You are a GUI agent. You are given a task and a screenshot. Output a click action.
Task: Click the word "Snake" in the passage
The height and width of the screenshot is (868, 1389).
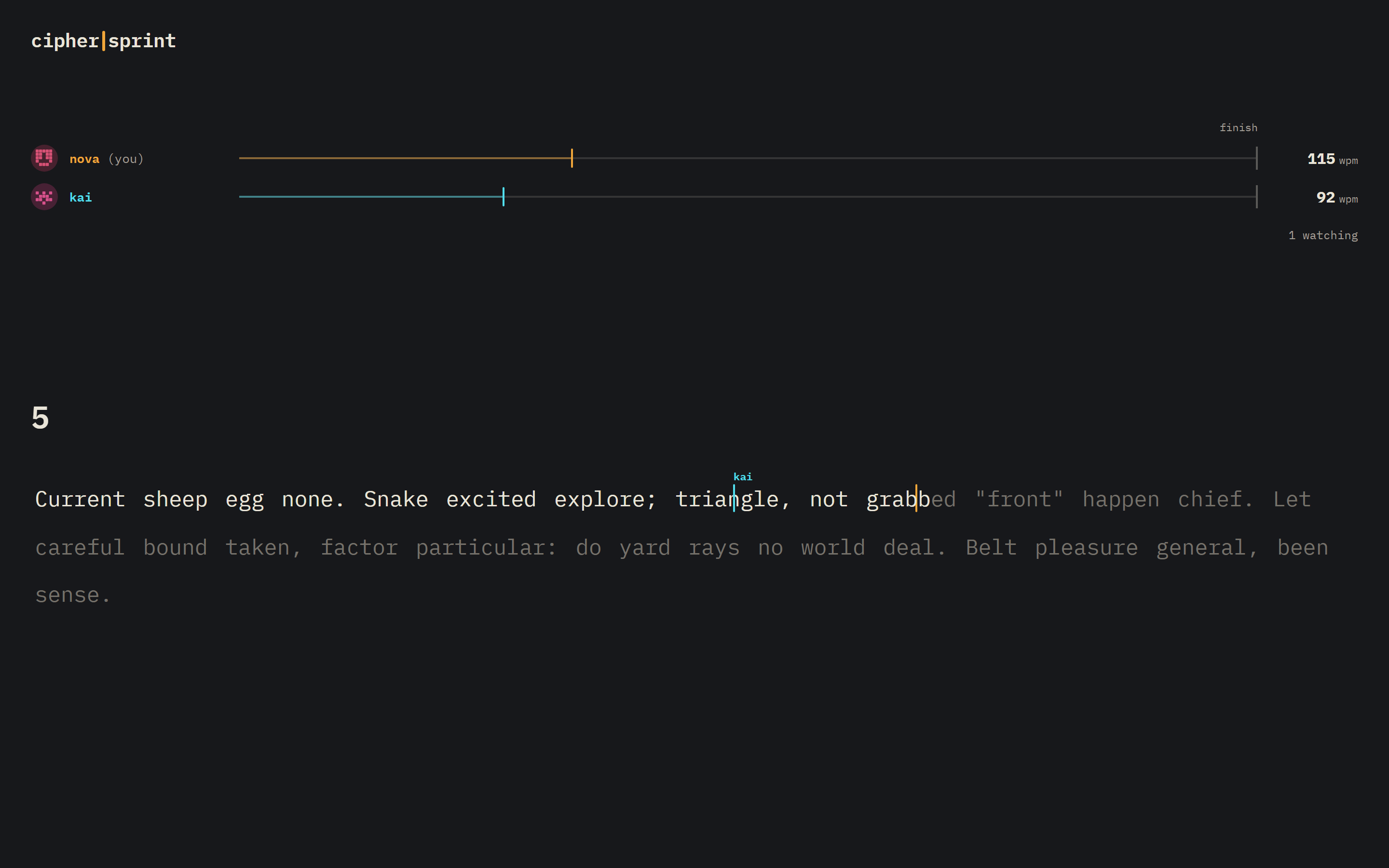point(396,500)
